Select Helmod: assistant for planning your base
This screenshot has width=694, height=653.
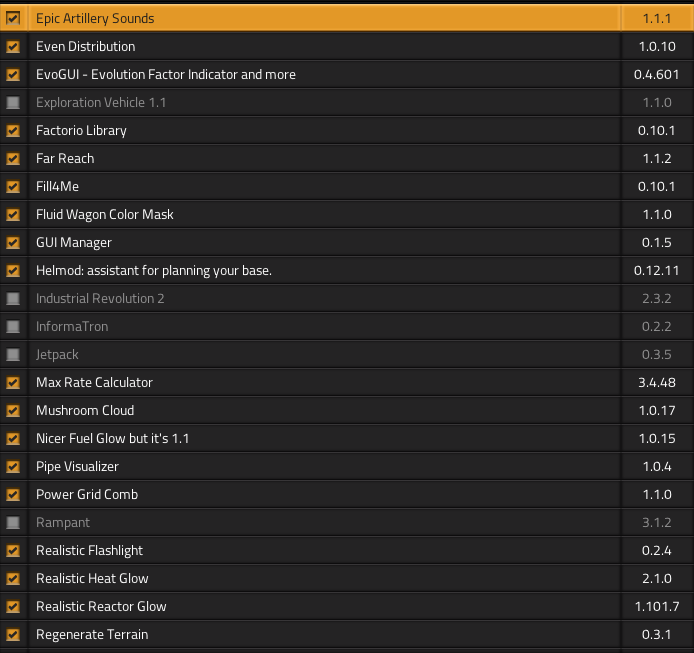(154, 270)
